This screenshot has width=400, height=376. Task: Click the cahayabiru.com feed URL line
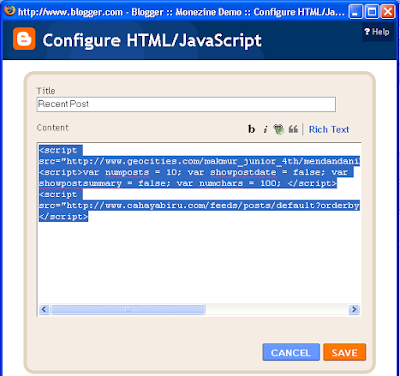coord(199,206)
